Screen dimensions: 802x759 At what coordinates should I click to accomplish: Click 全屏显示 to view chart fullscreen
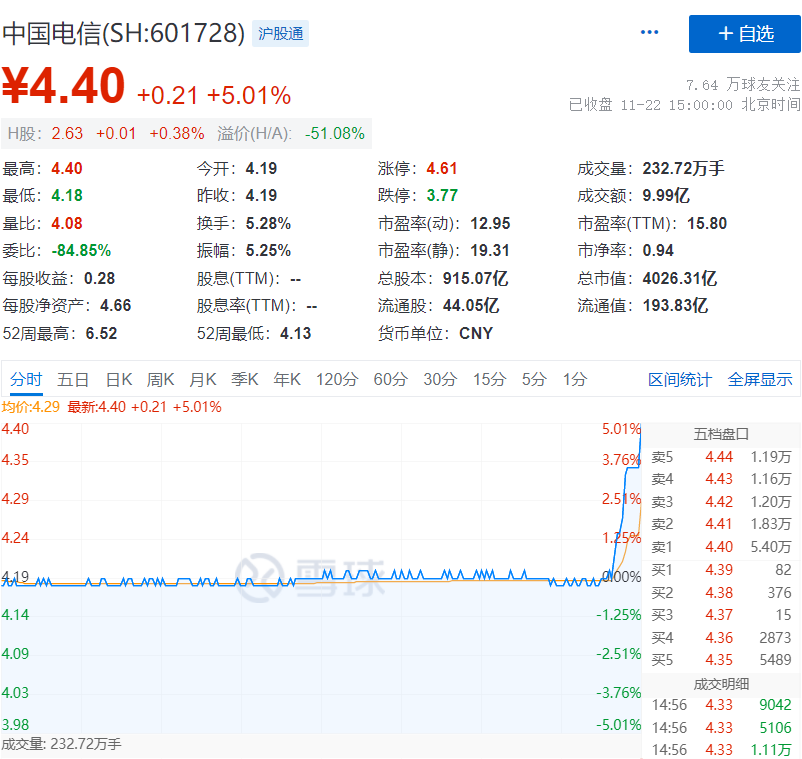point(760,379)
